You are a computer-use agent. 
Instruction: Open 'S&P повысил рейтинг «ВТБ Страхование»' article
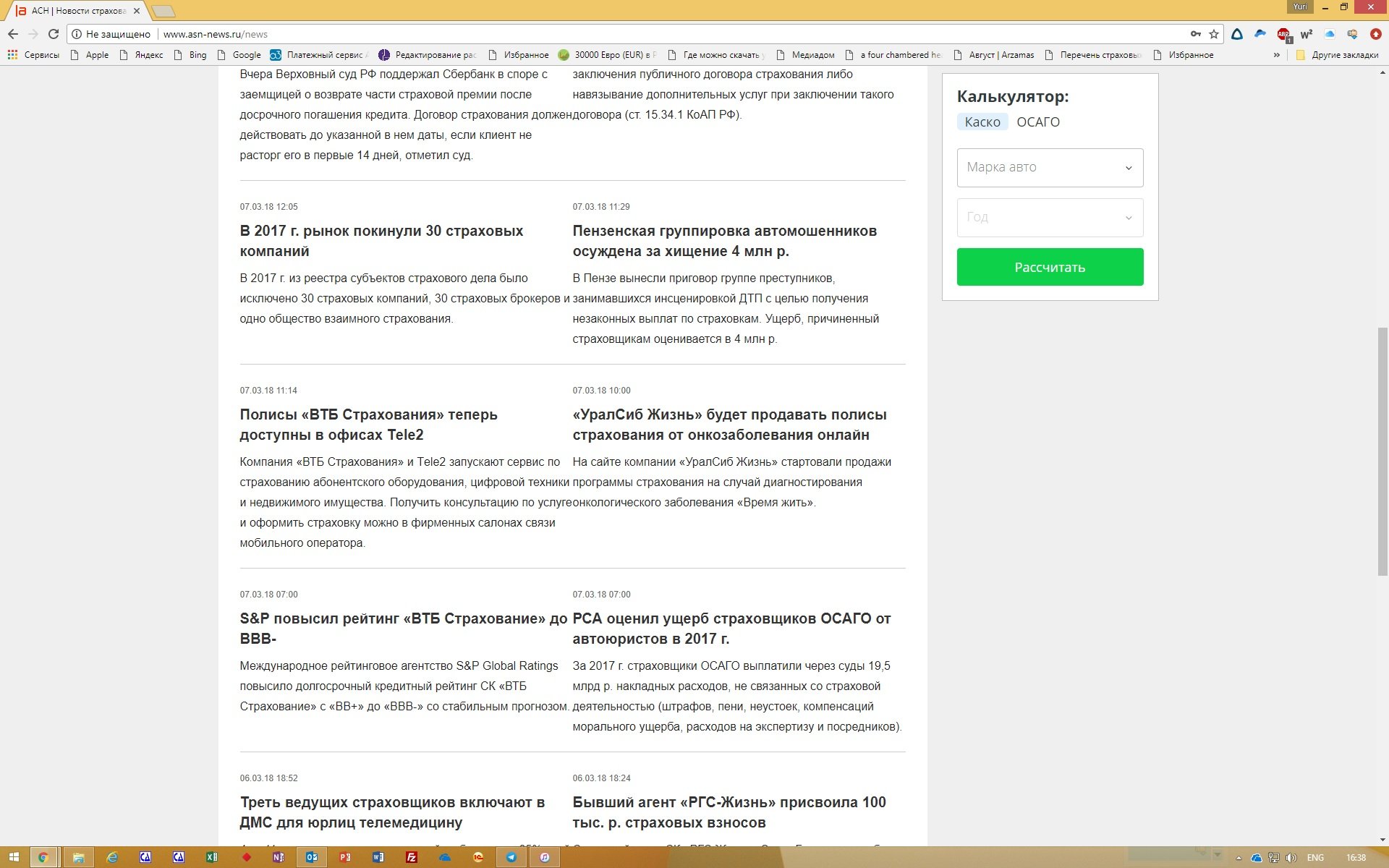point(404,629)
